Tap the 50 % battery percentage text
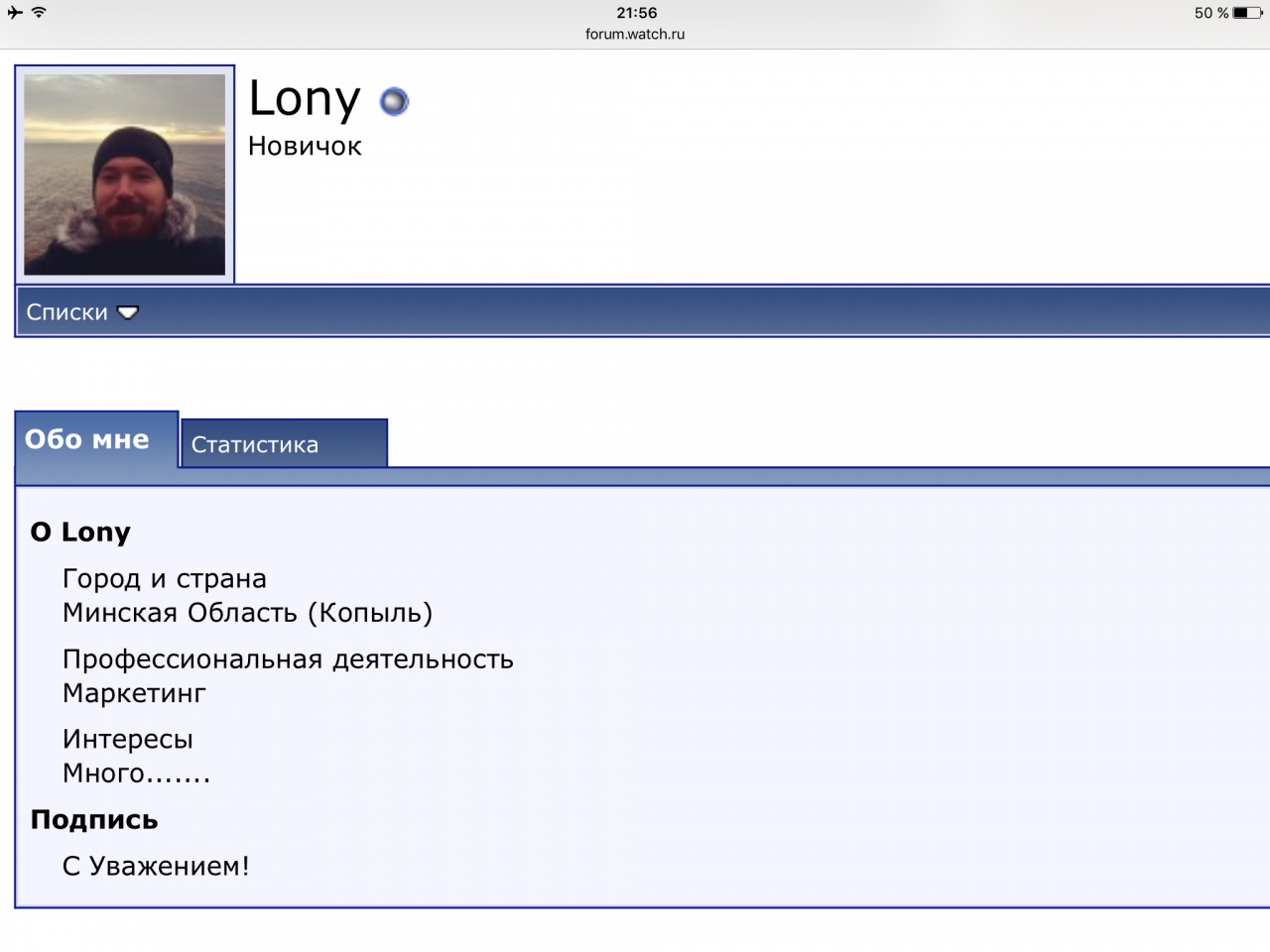The image size is (1270, 952). 1210,13
